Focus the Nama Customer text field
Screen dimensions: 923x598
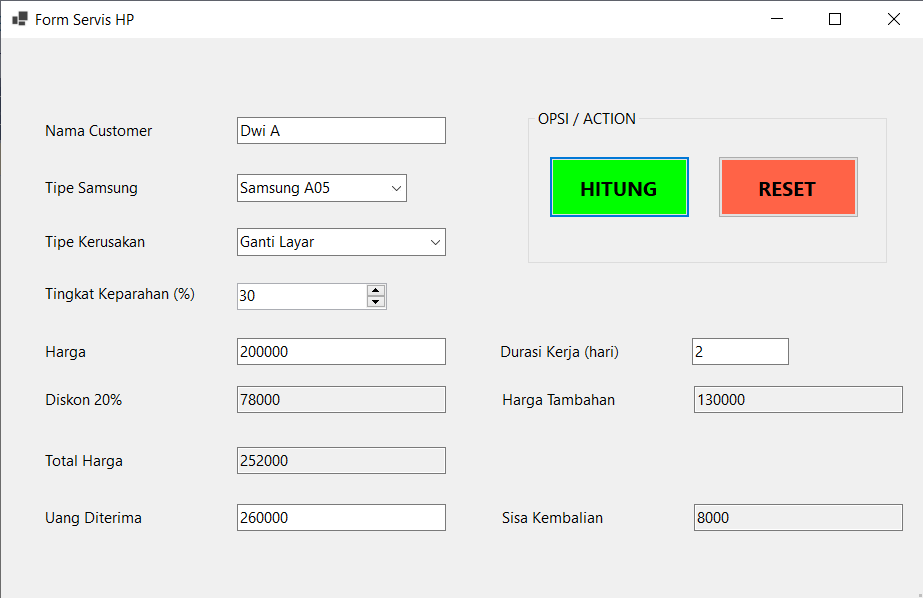[341, 131]
